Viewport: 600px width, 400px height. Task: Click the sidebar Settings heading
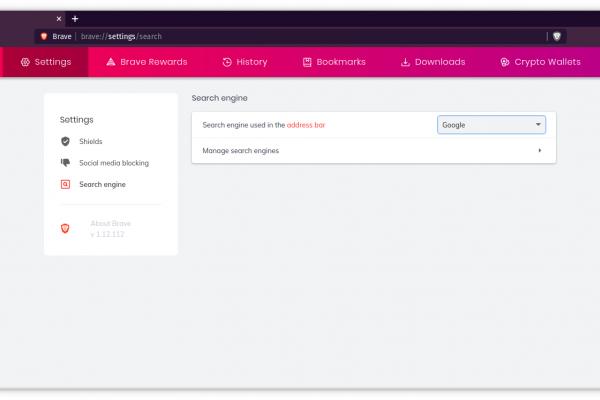coord(77,120)
